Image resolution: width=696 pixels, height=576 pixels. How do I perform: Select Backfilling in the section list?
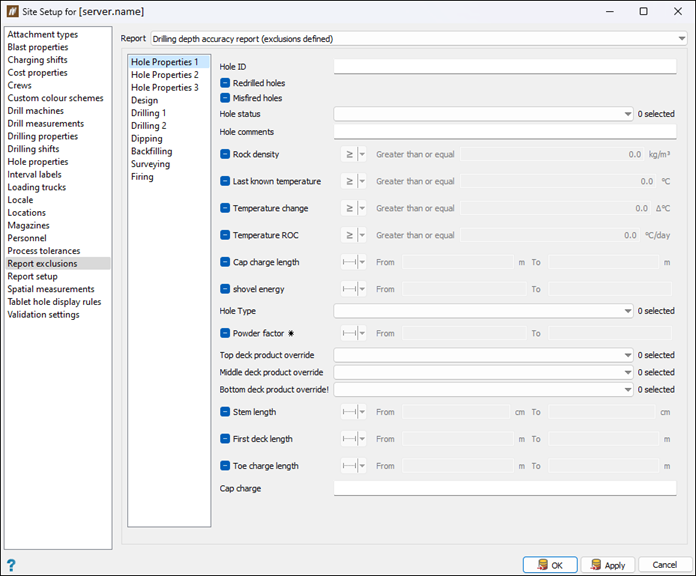click(152, 152)
